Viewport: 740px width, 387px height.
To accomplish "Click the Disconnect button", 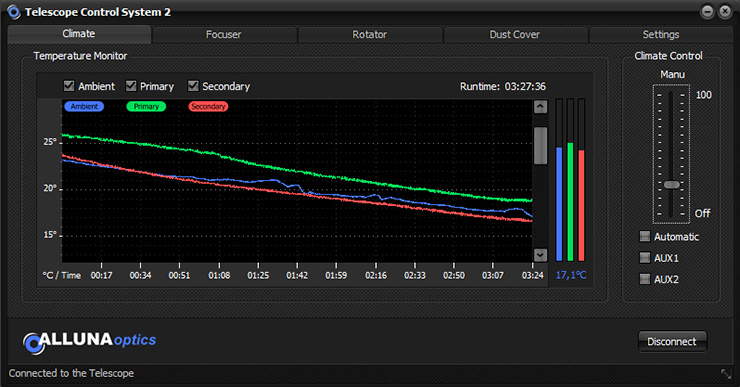I will coord(672,342).
